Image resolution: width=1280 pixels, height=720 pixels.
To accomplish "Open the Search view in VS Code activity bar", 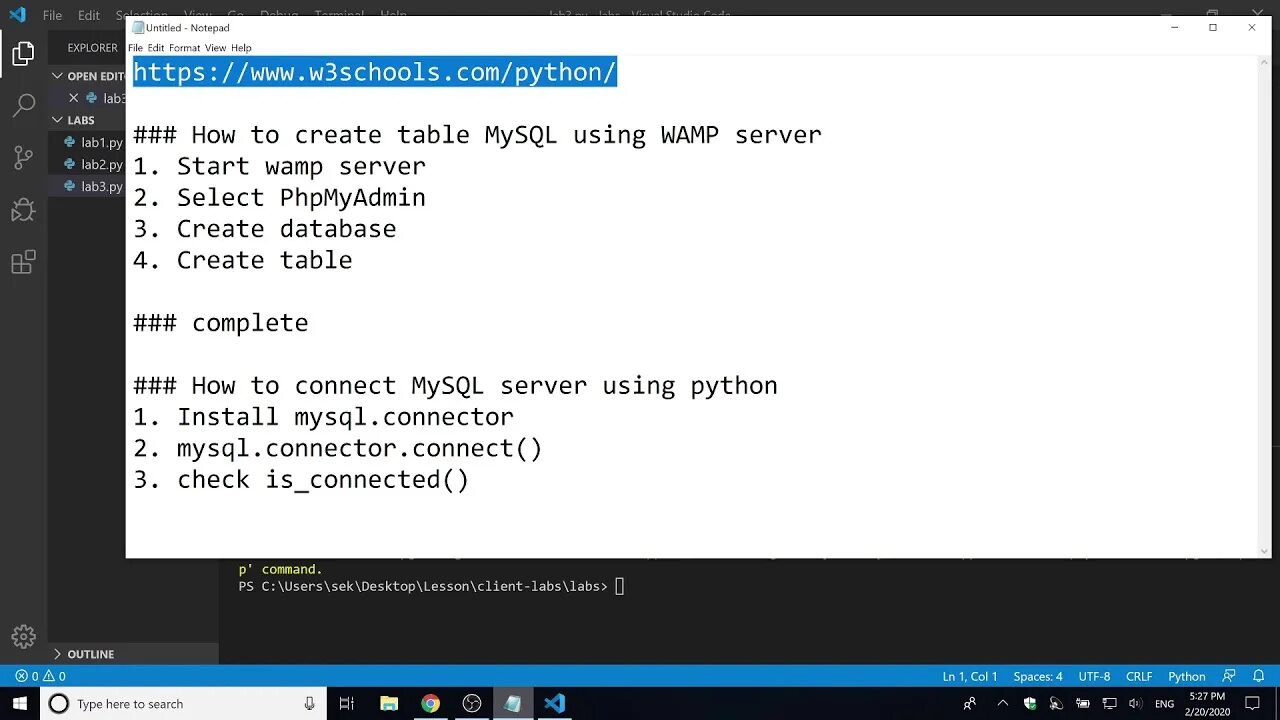I will tap(23, 105).
